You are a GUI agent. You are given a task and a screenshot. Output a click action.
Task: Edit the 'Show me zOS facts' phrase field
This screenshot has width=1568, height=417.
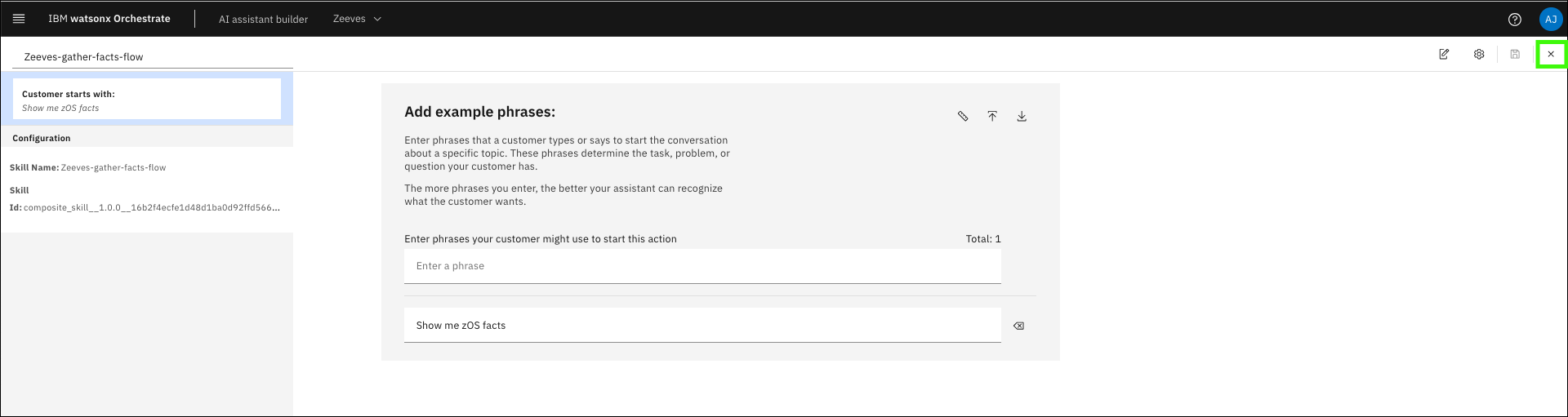702,326
